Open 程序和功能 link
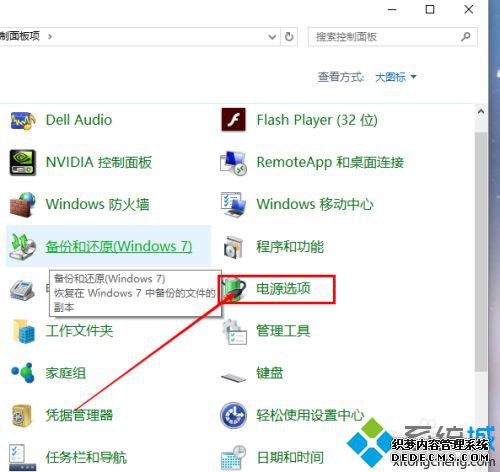The height and width of the screenshot is (472, 500). 290,247
